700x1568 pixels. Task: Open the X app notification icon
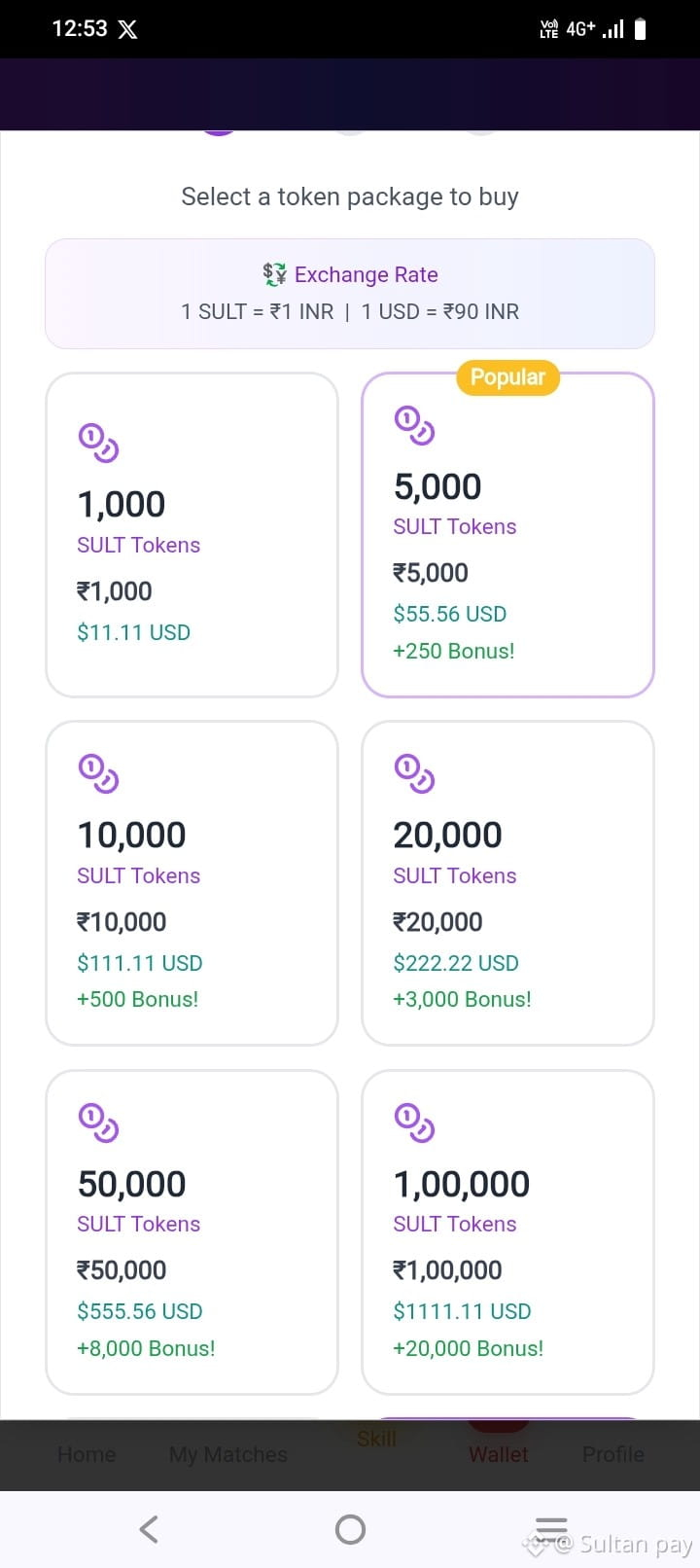coord(127,29)
